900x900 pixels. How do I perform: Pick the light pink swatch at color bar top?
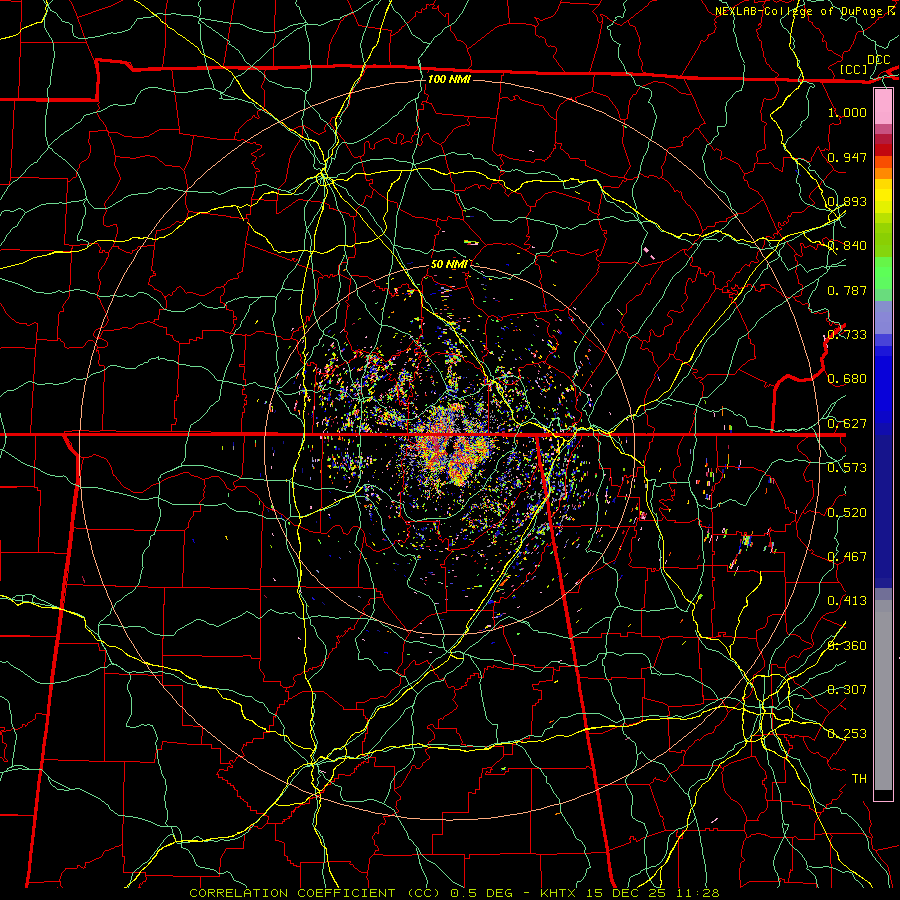click(x=883, y=106)
